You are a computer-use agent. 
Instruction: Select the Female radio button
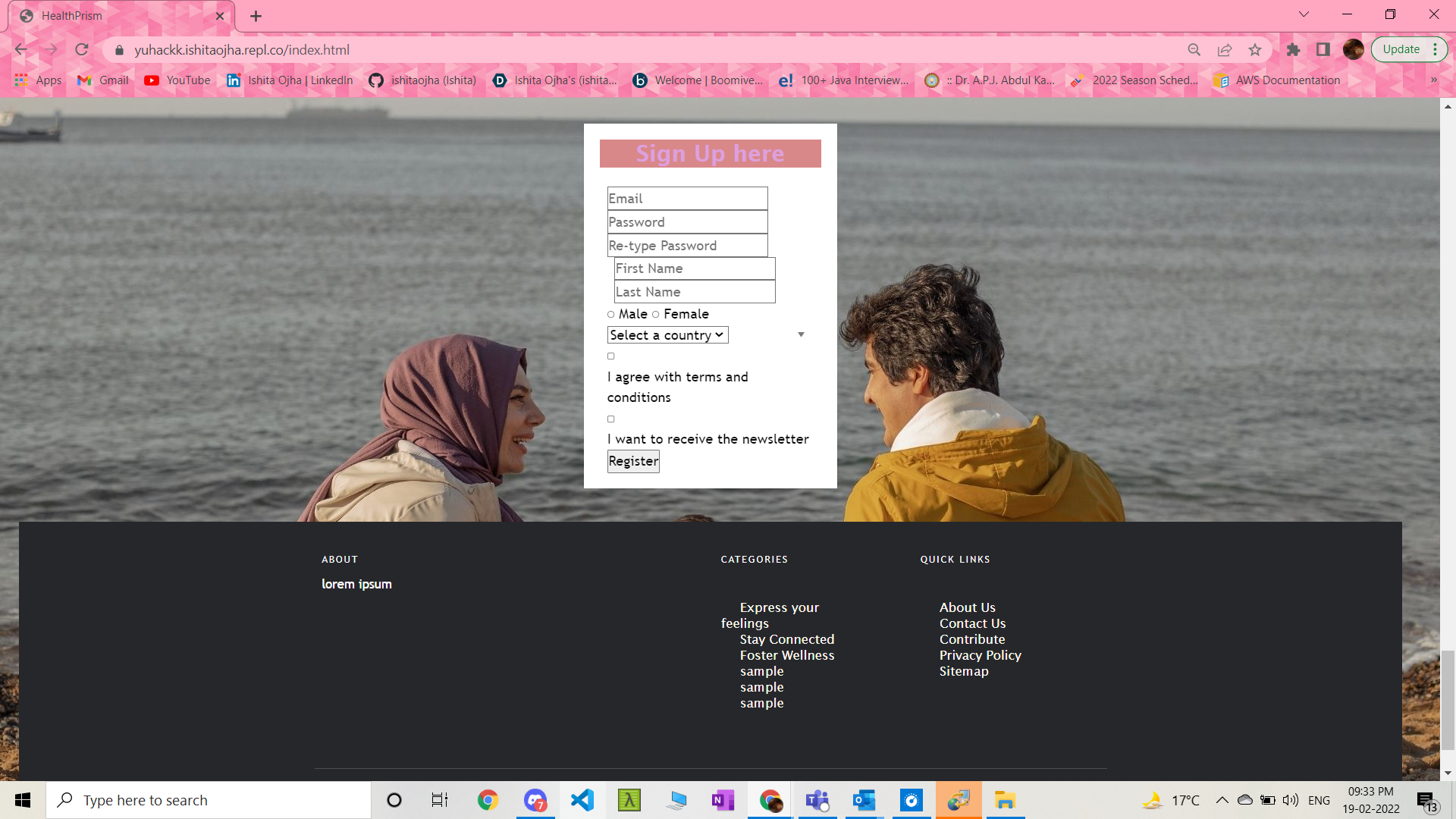[x=656, y=315]
